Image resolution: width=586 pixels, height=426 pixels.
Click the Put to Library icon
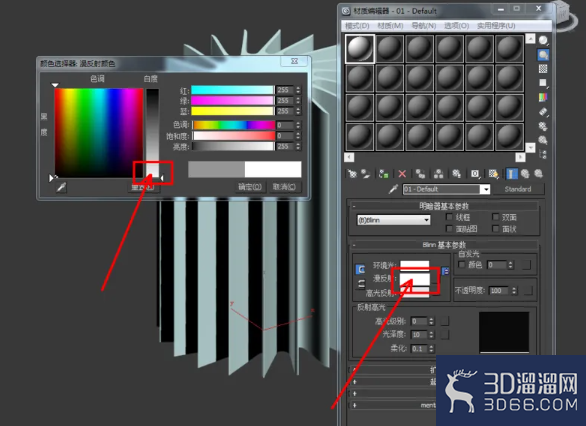pyautogui.click(x=457, y=174)
